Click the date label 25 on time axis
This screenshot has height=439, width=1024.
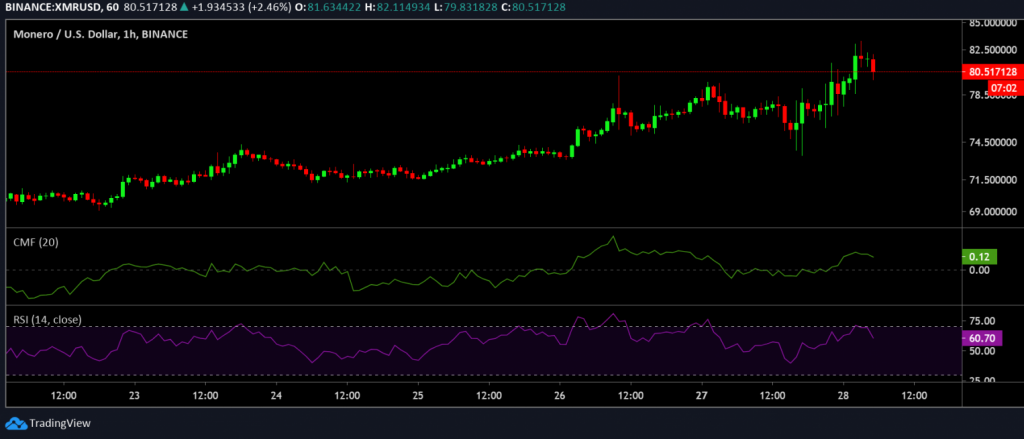418,396
